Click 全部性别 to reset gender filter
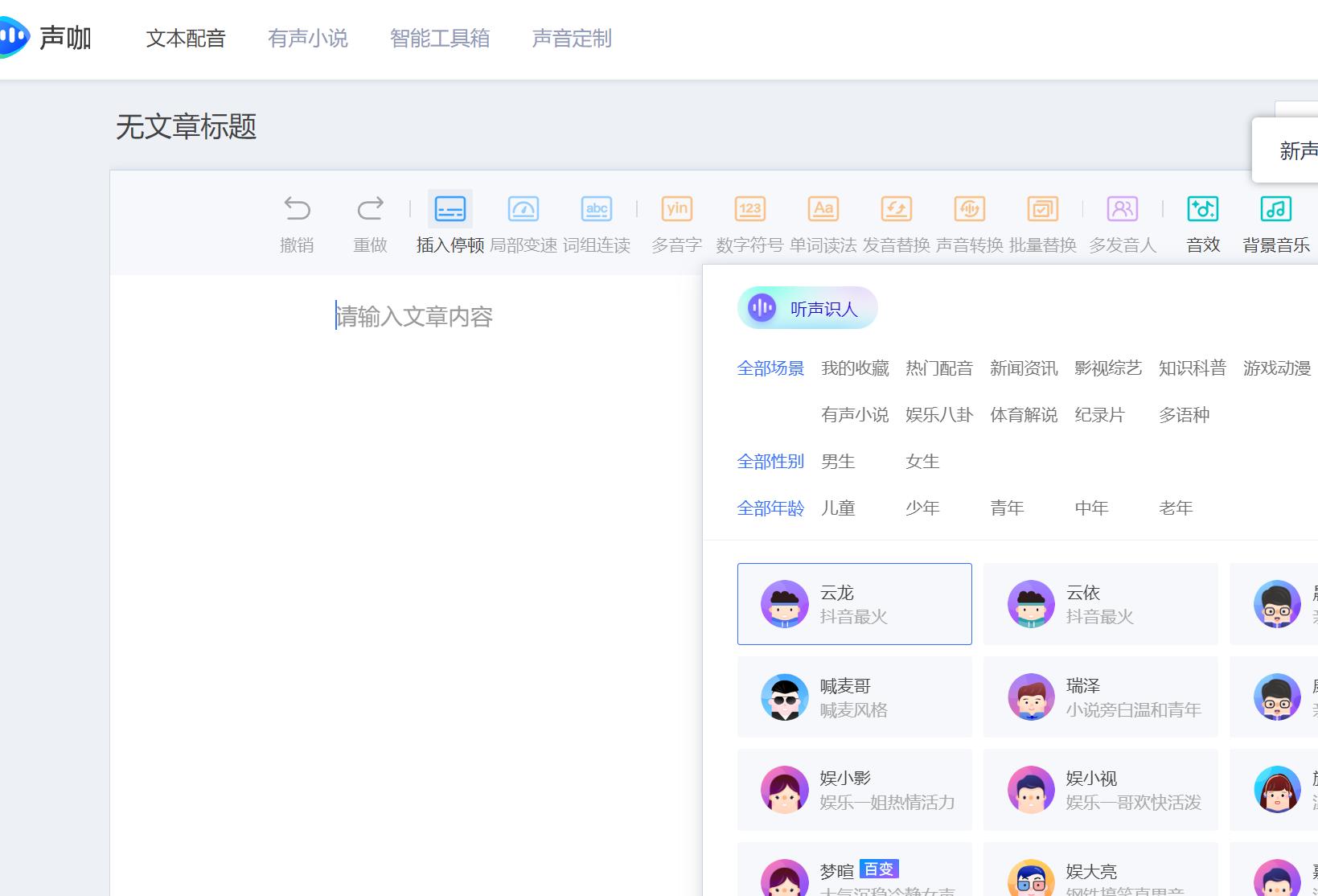The image size is (1318, 896). point(770,461)
